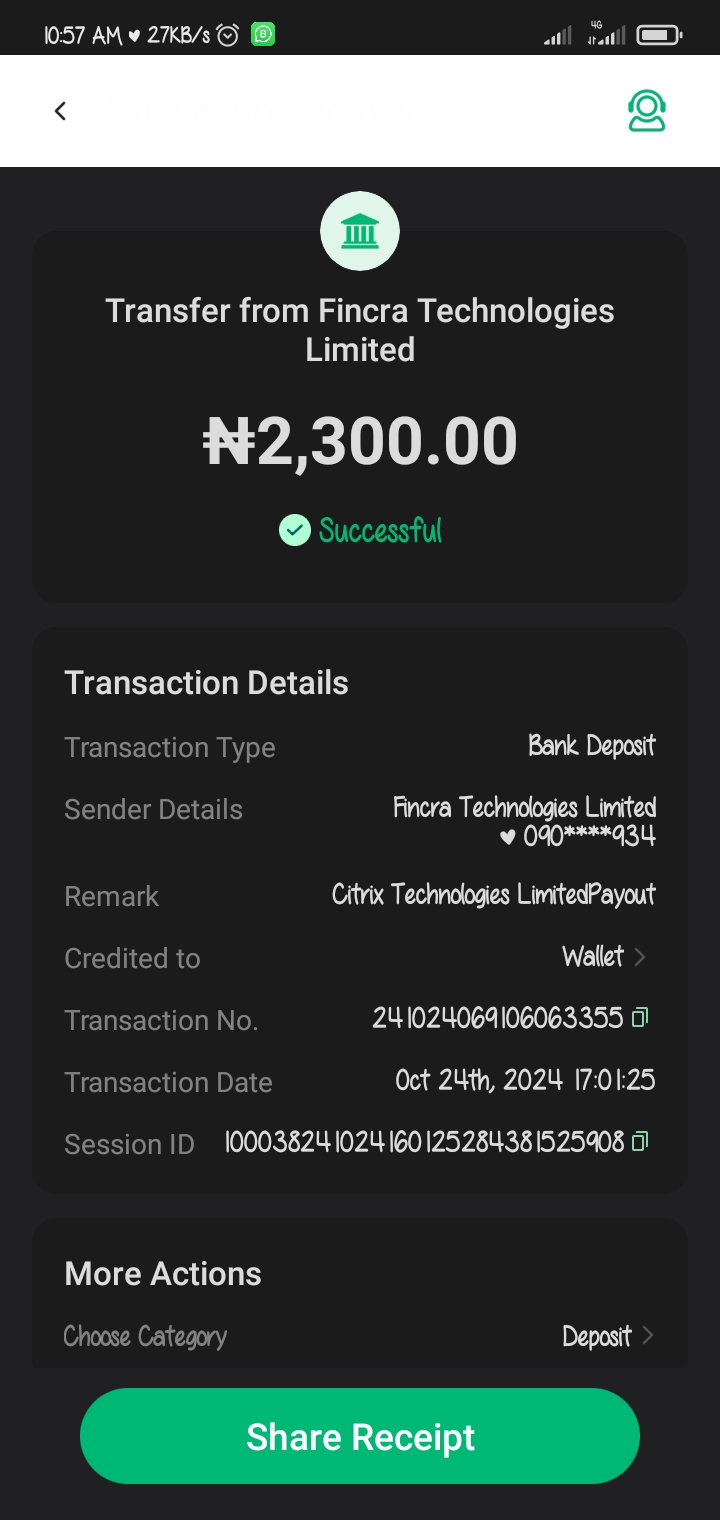The width and height of the screenshot is (720, 1520).
Task: Tap the green Successful checkmark icon
Action: point(294,530)
